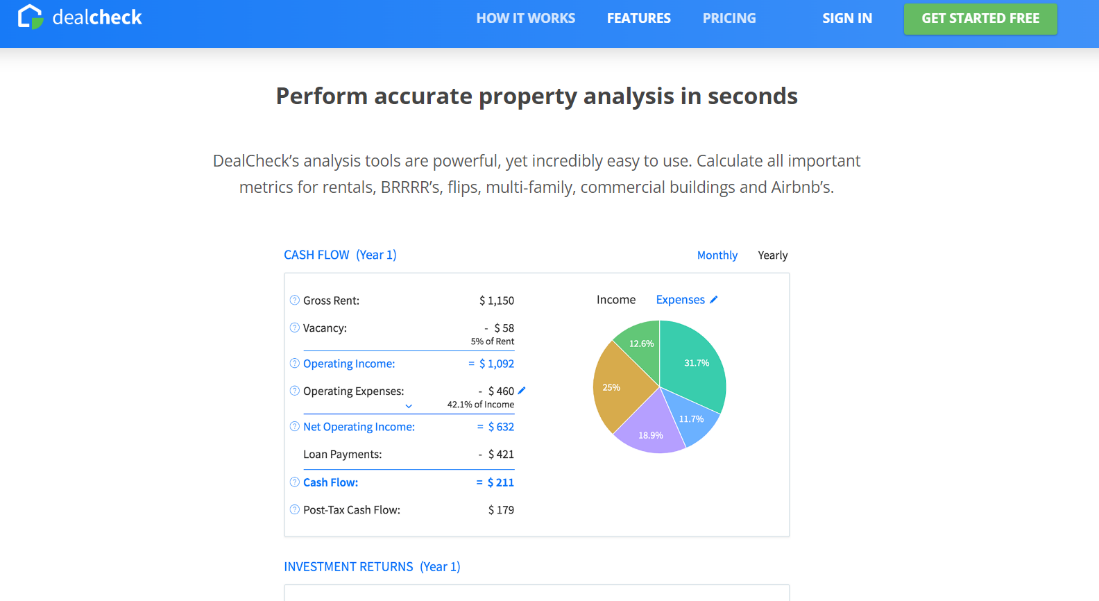The image size is (1099, 601).
Task: Click the Gross Rent value $ 1,150
Action: pyautogui.click(x=496, y=300)
